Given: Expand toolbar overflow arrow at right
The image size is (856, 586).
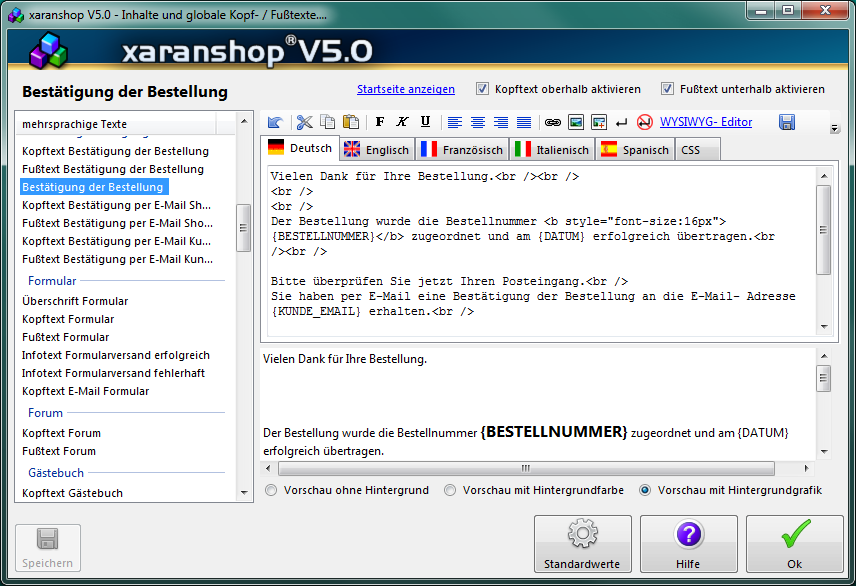Looking at the screenshot, I should 834,129.
